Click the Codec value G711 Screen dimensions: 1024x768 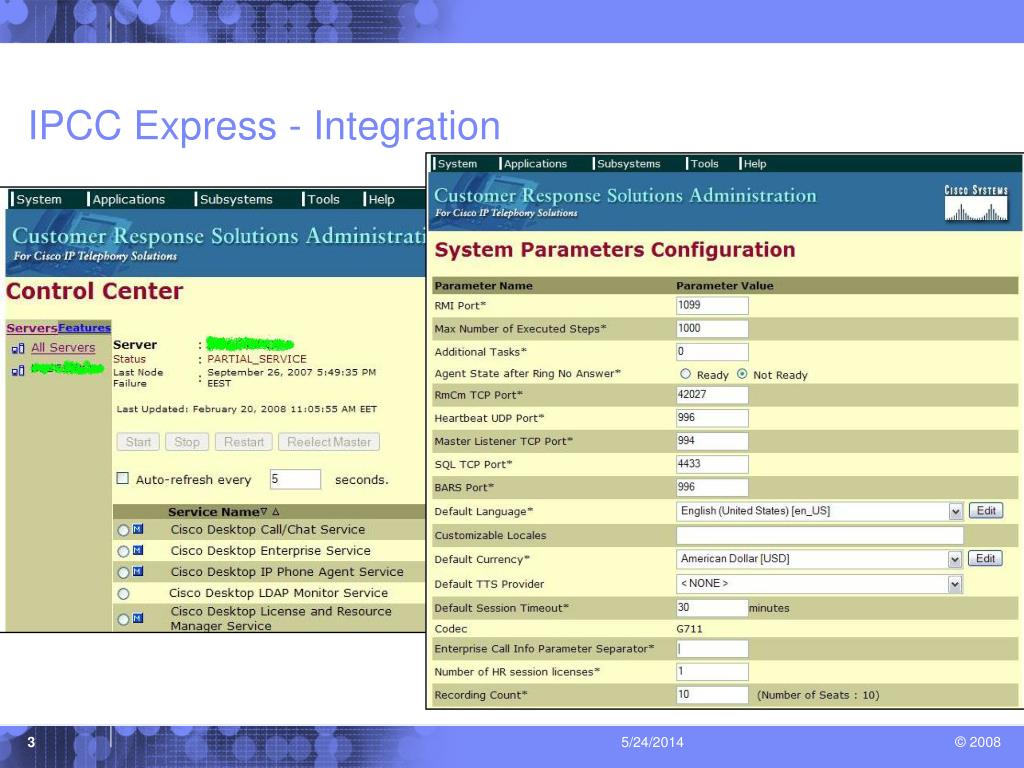[690, 629]
